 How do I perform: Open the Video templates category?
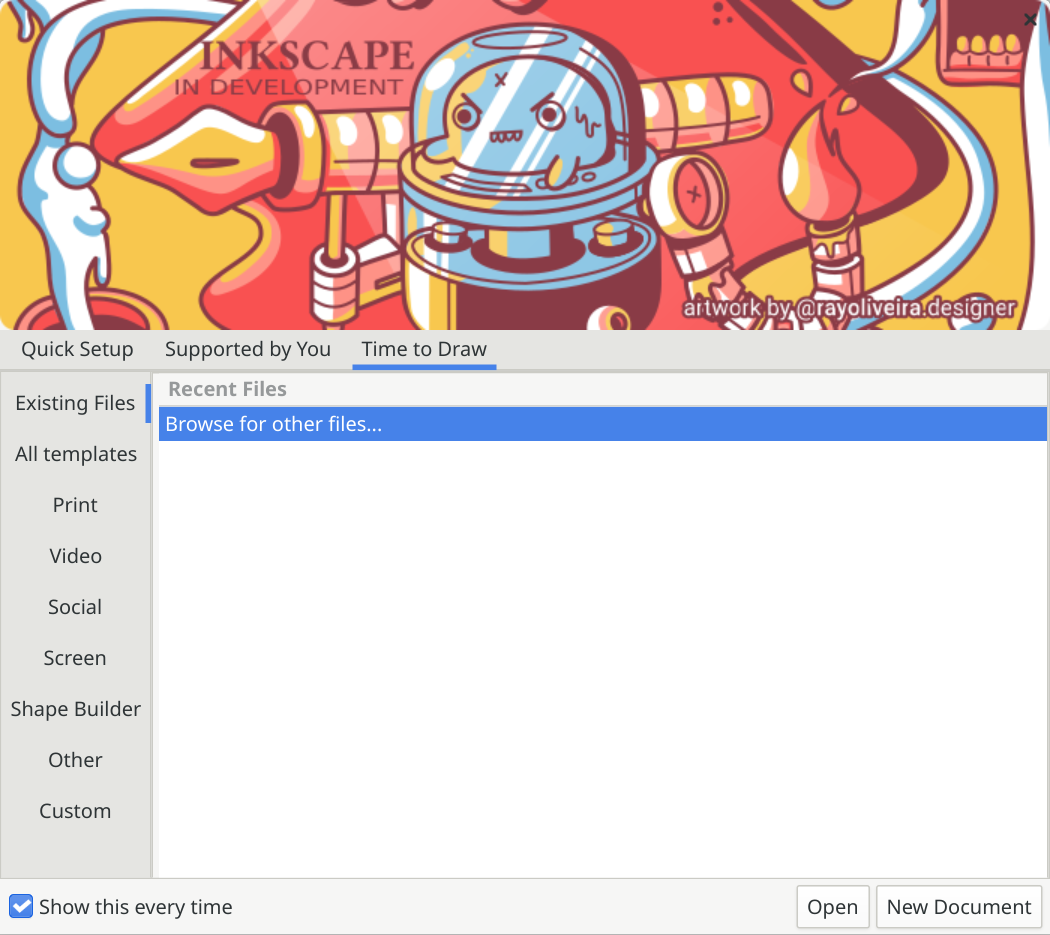click(x=75, y=556)
